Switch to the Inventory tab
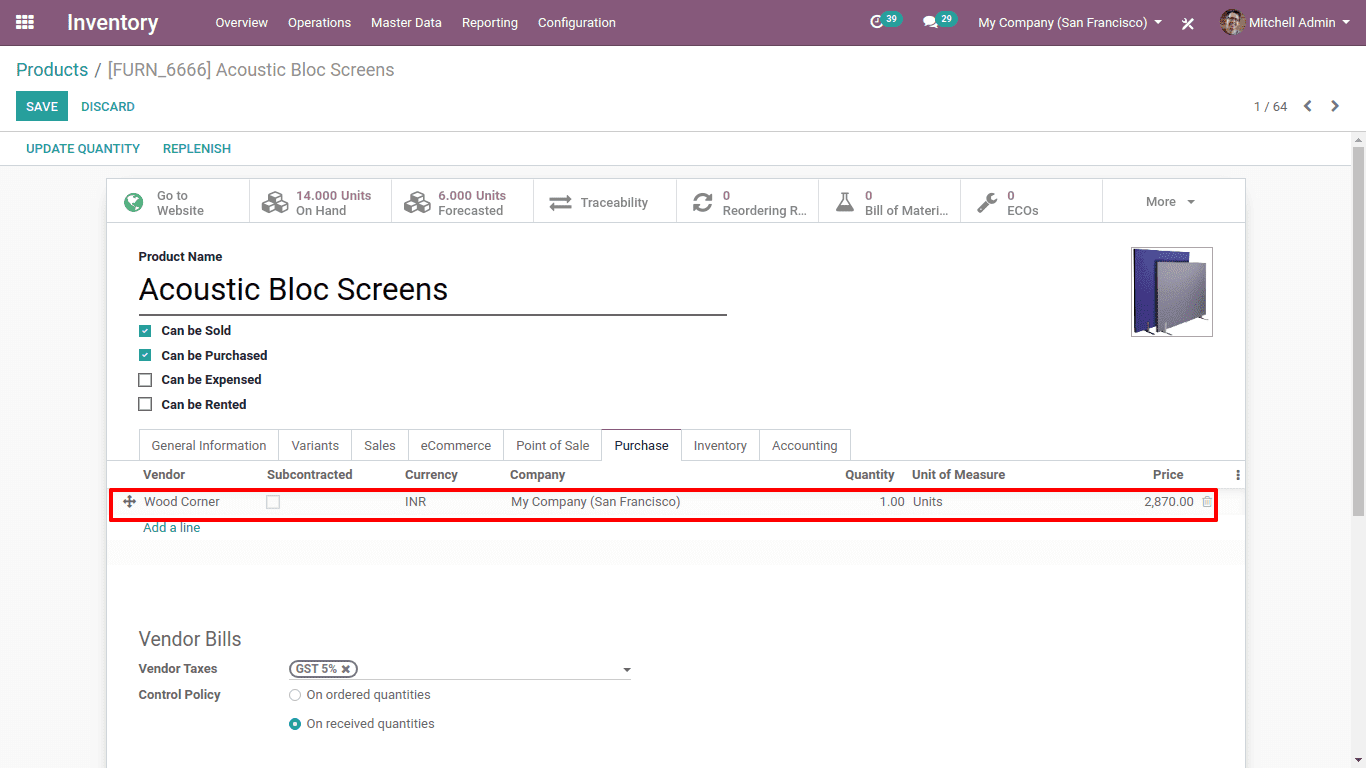Image resolution: width=1366 pixels, height=768 pixels. 720,445
